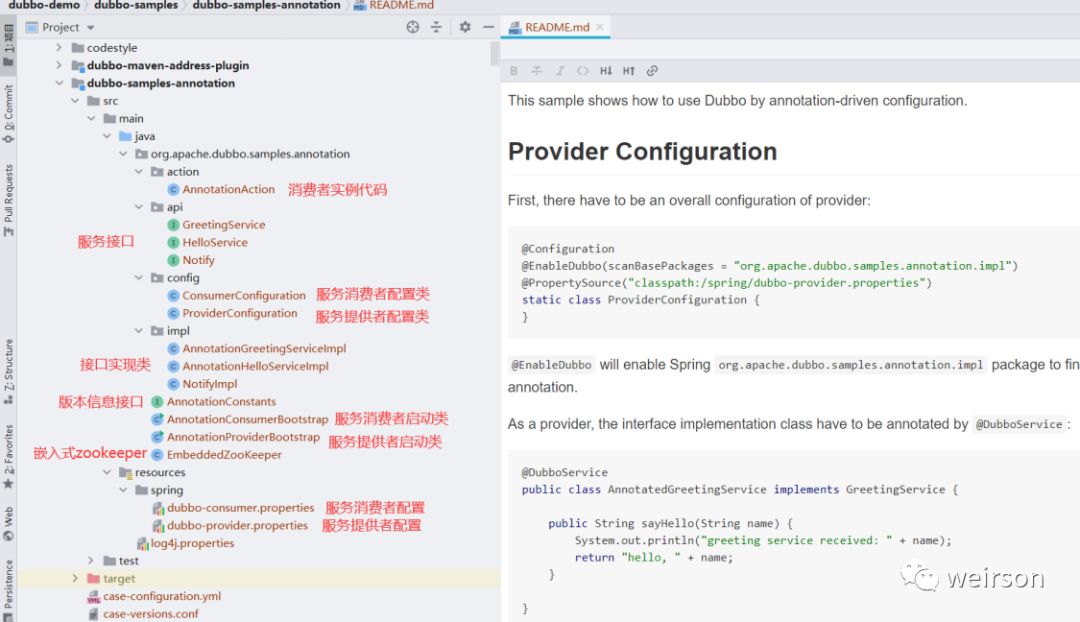The image size is (1080, 622).
Task: Apply strikethrough formatting in markdown toolbar
Action: (536, 71)
